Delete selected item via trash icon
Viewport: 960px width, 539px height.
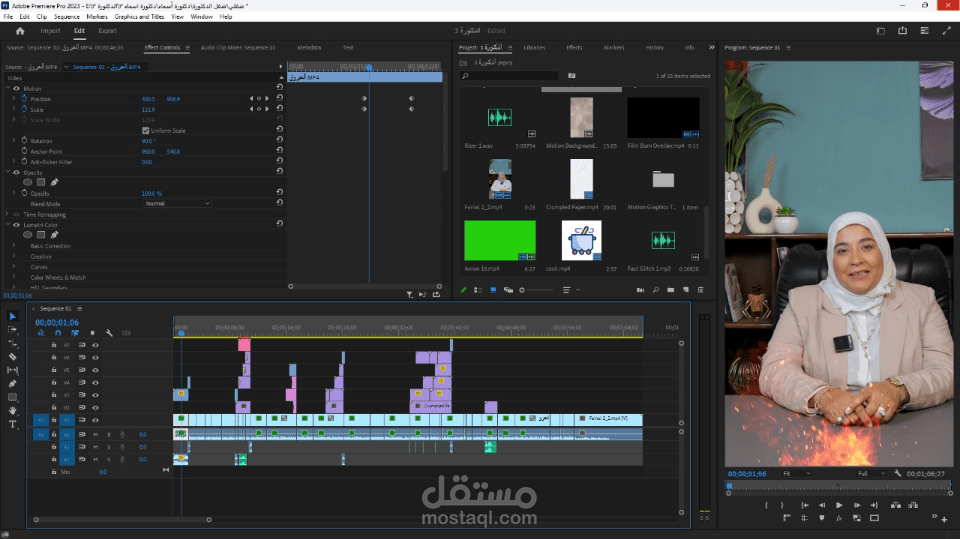[701, 290]
